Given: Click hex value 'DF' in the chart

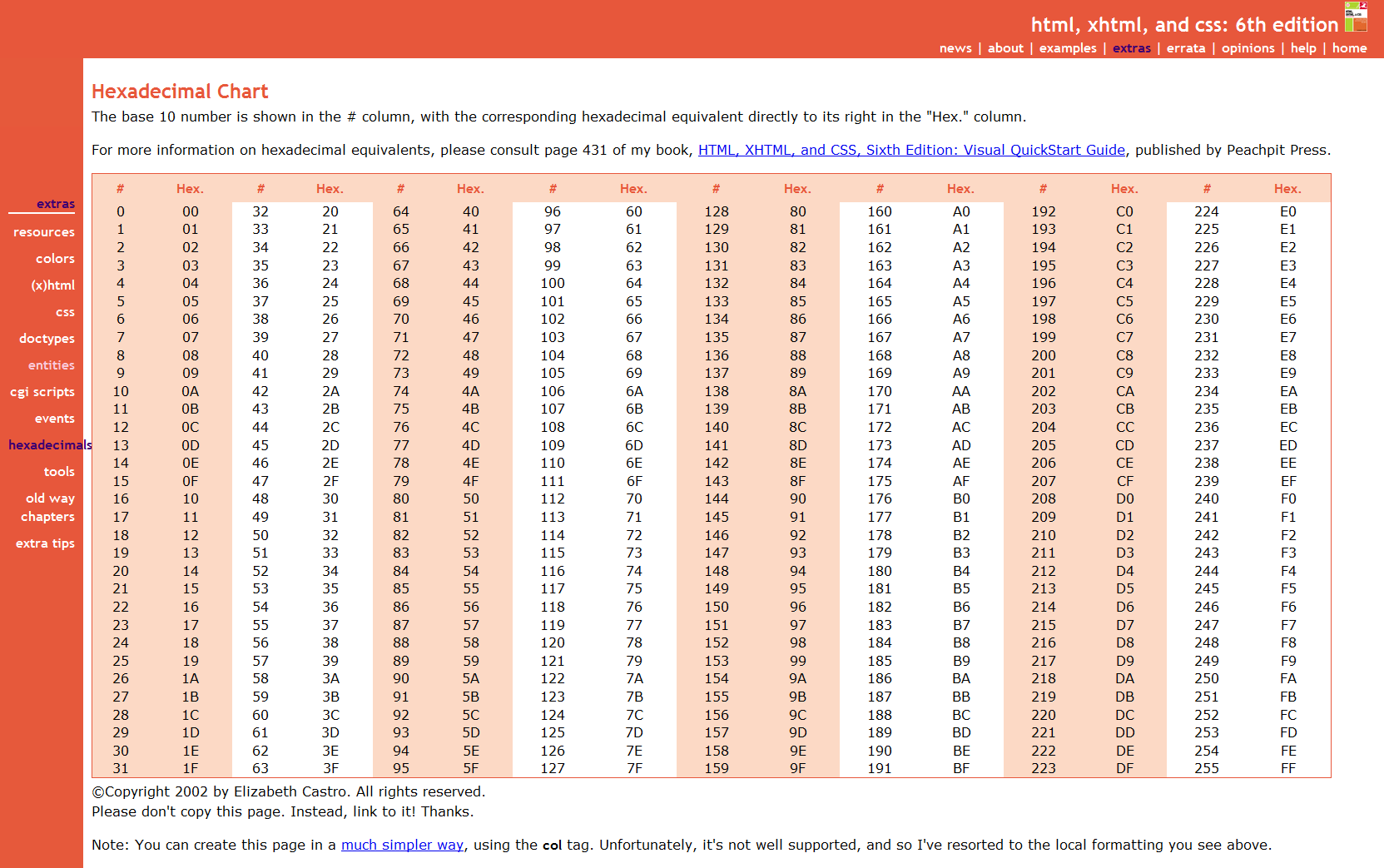Looking at the screenshot, I should (1124, 768).
